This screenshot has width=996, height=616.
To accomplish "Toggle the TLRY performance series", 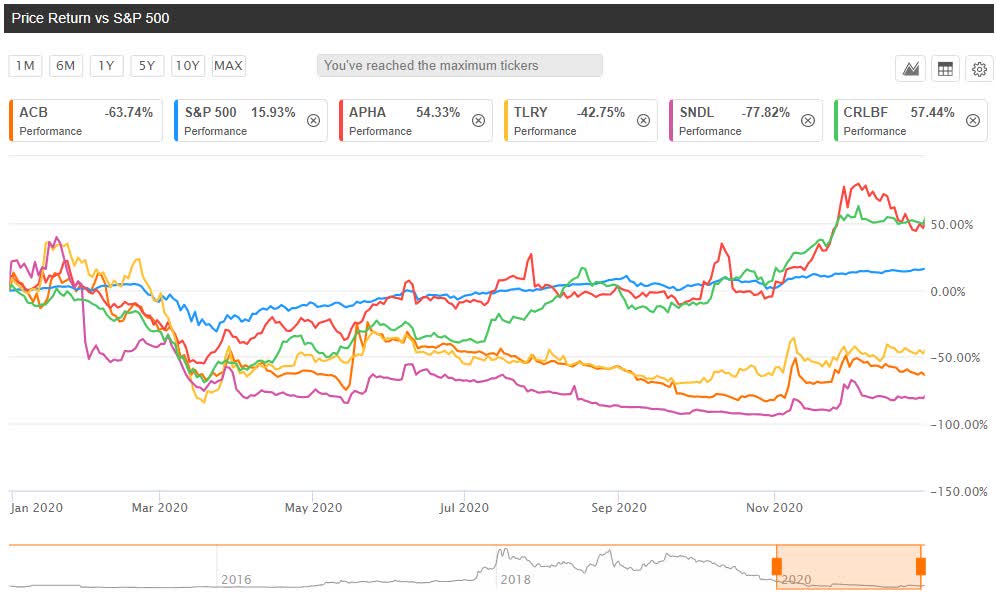I will tap(580, 120).
